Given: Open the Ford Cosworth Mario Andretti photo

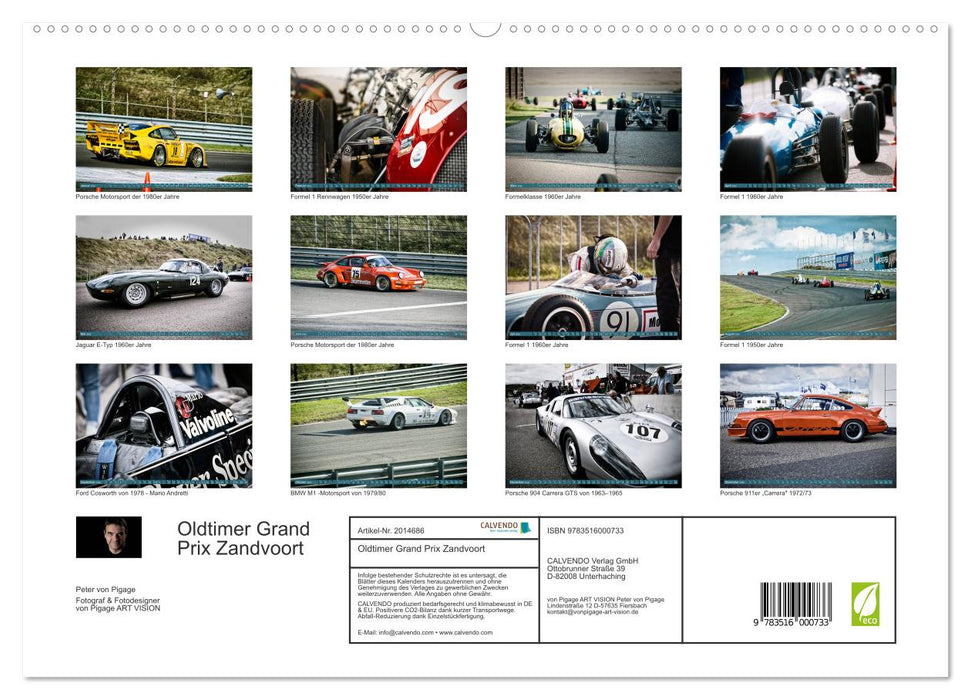Looking at the screenshot, I should coord(163,424).
